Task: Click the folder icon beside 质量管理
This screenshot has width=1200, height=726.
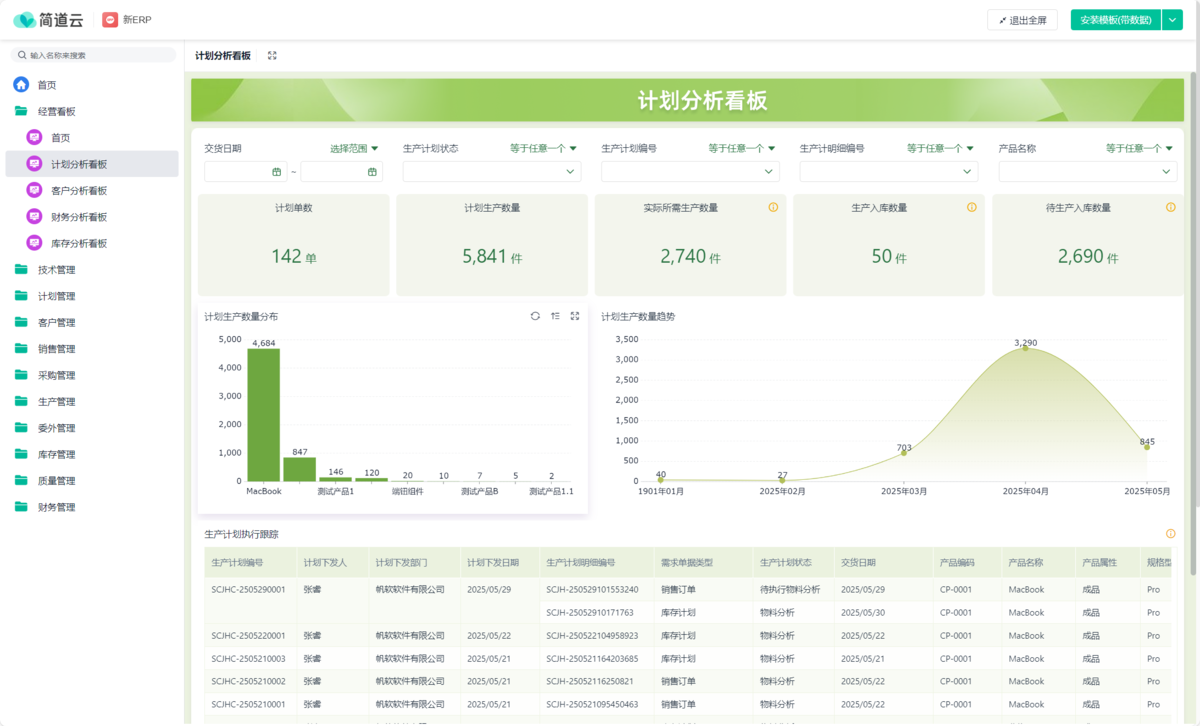Action: [x=21, y=481]
